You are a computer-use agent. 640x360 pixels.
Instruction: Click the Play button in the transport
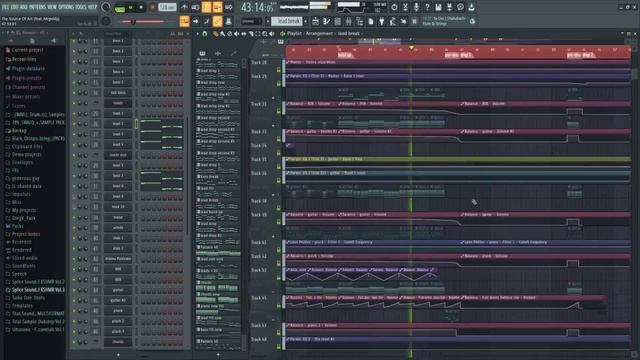[x=131, y=7]
